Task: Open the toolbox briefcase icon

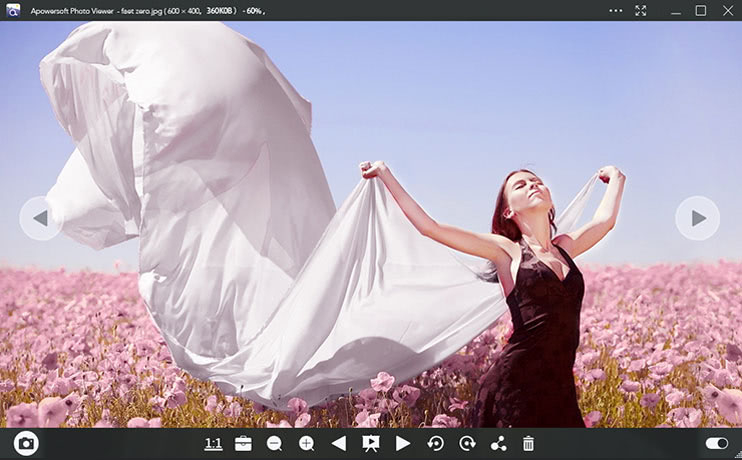Action: [243, 443]
